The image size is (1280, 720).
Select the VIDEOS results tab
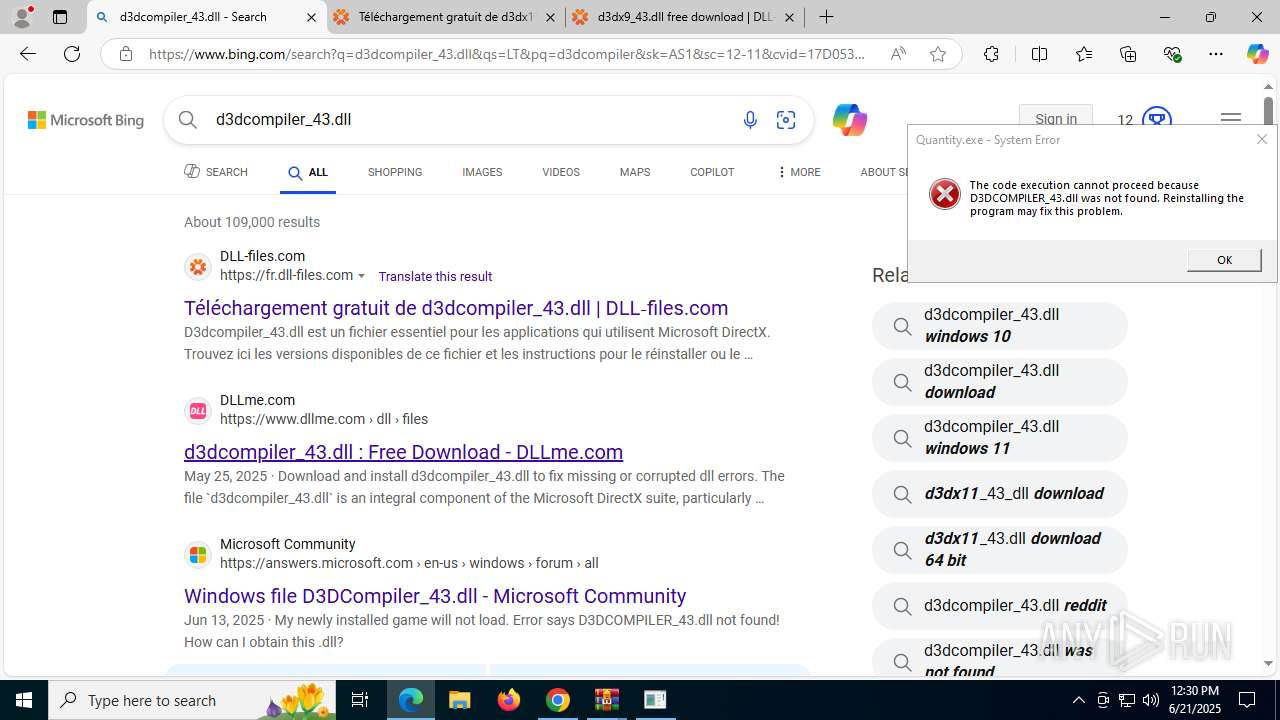(561, 172)
